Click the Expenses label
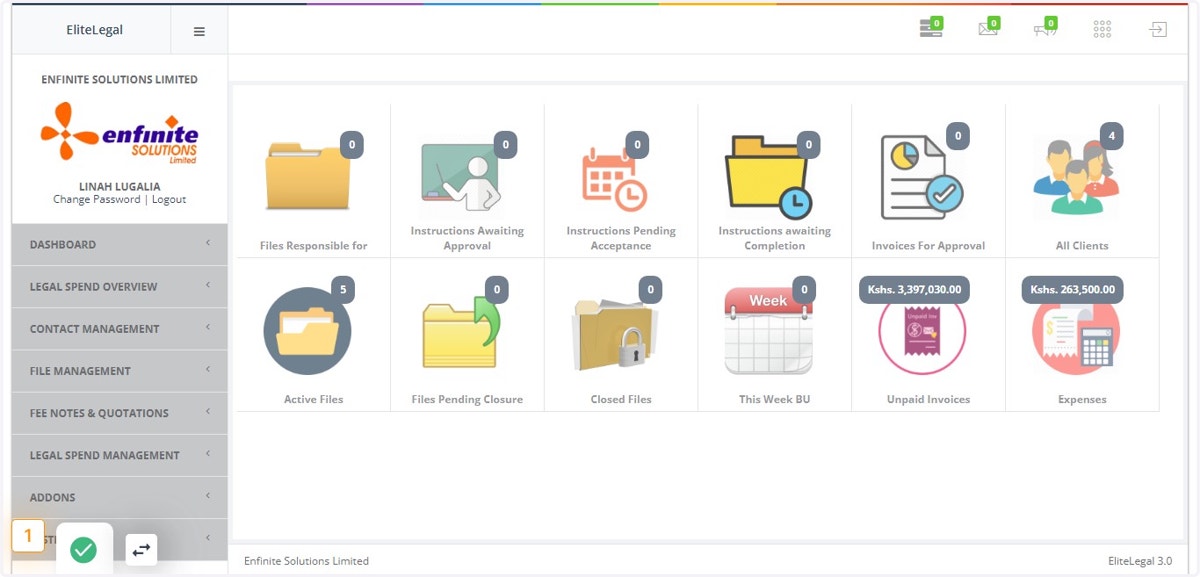 point(1082,399)
